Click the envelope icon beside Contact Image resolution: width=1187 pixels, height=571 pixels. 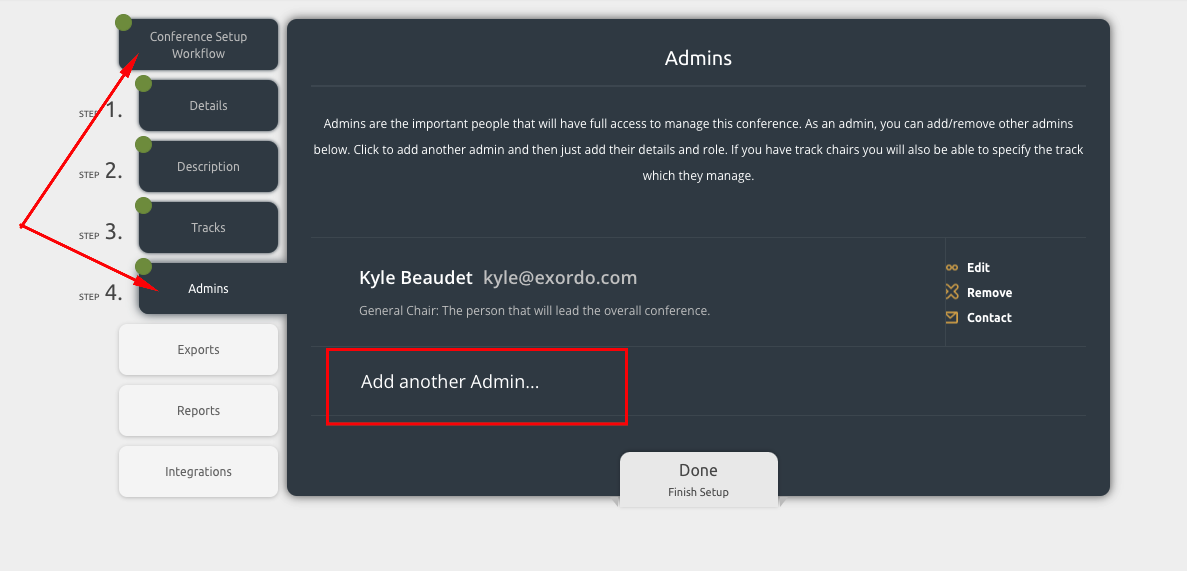pyautogui.click(x=952, y=318)
